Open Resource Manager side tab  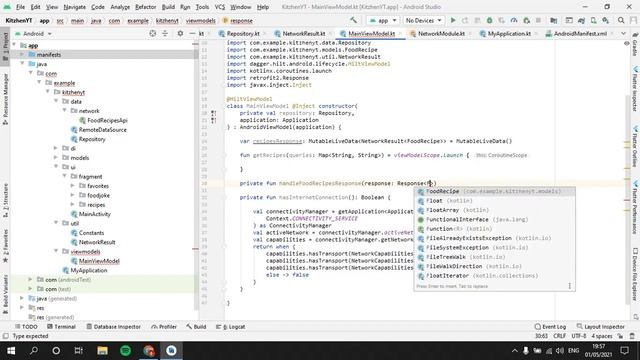pos(5,99)
